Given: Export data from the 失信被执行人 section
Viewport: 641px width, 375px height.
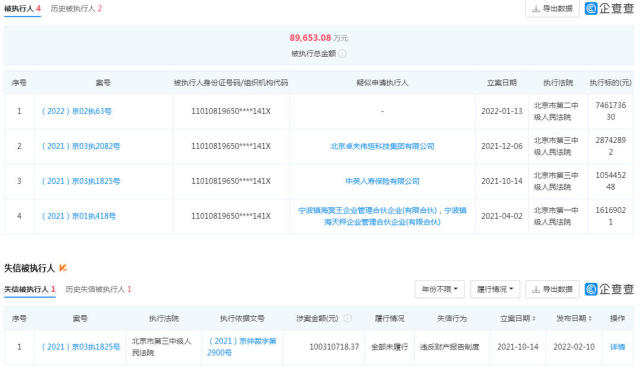Looking at the screenshot, I should [552, 289].
